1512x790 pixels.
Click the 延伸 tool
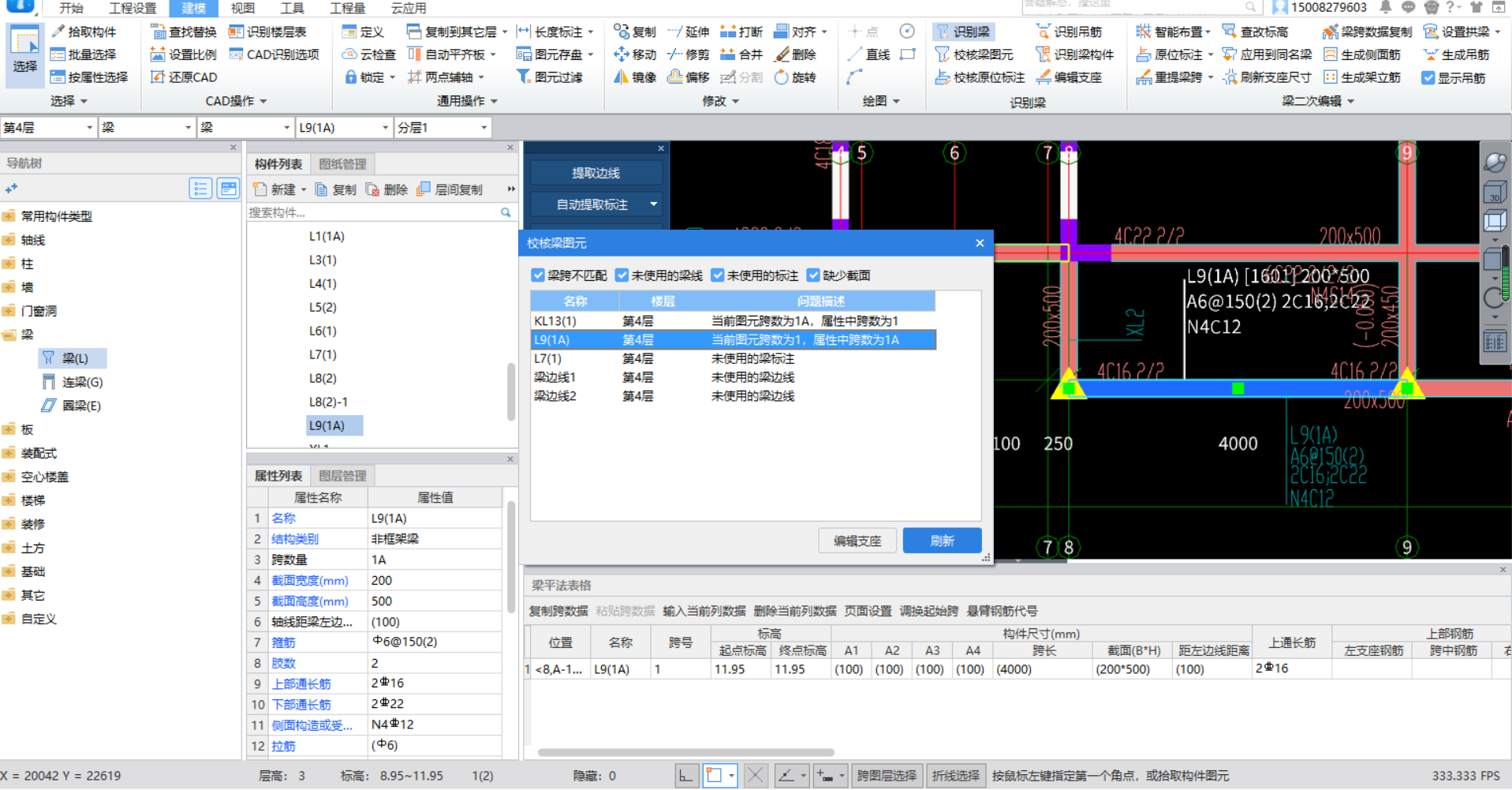(x=688, y=32)
